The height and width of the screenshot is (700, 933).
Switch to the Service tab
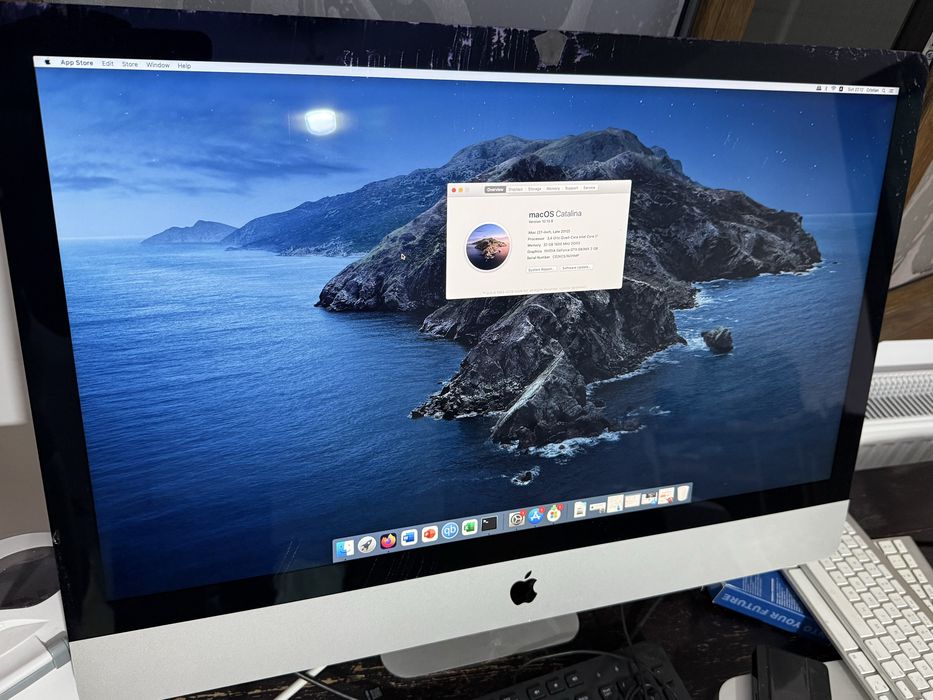point(590,188)
